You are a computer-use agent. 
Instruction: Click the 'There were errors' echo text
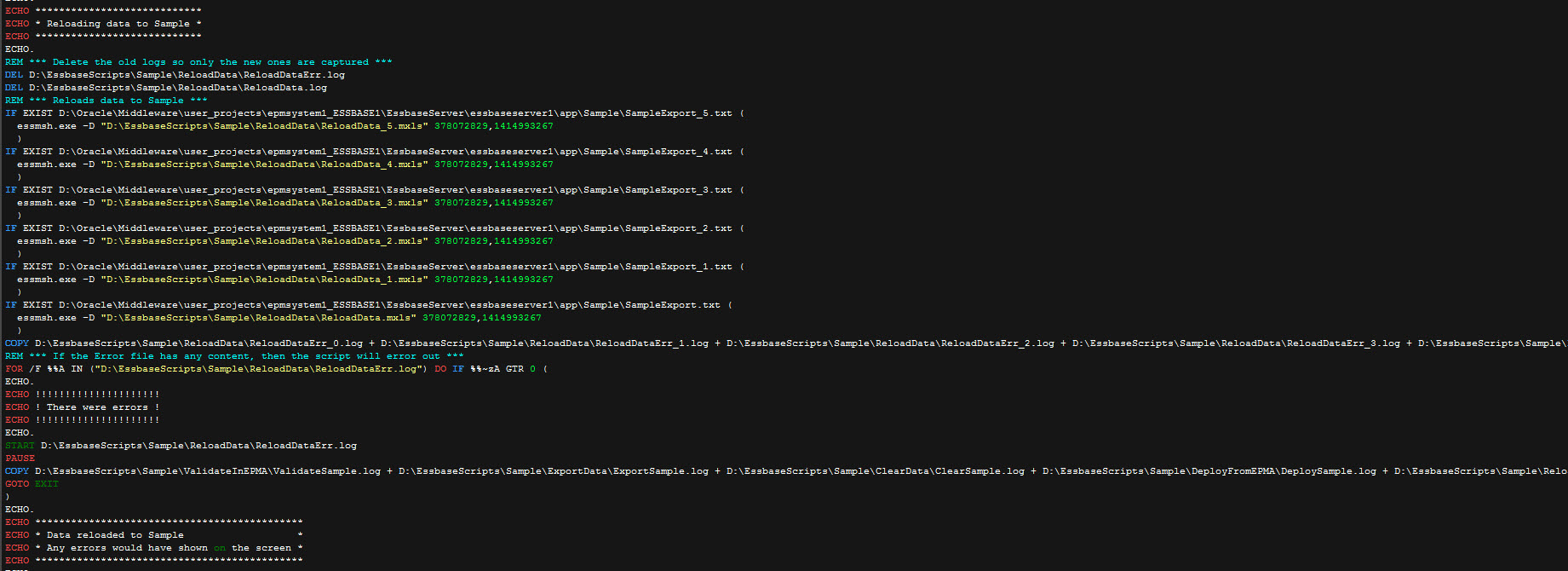click(96, 407)
